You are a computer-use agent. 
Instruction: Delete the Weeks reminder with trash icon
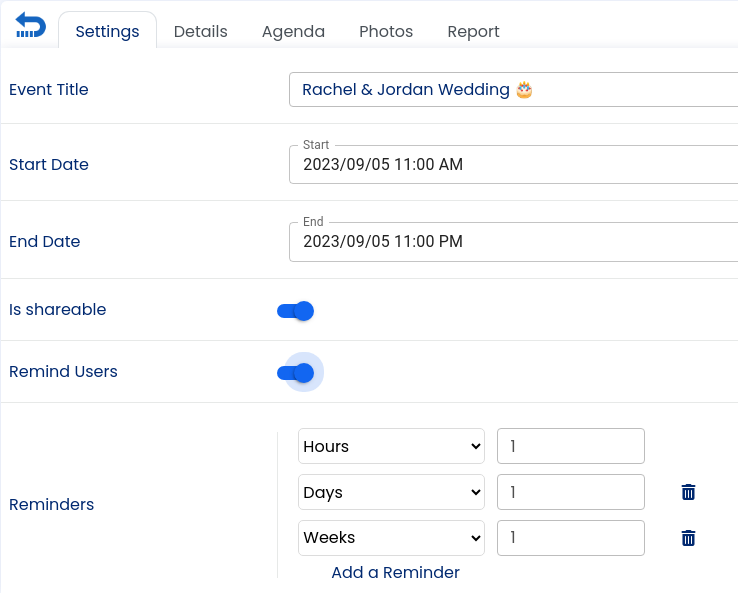coord(688,538)
